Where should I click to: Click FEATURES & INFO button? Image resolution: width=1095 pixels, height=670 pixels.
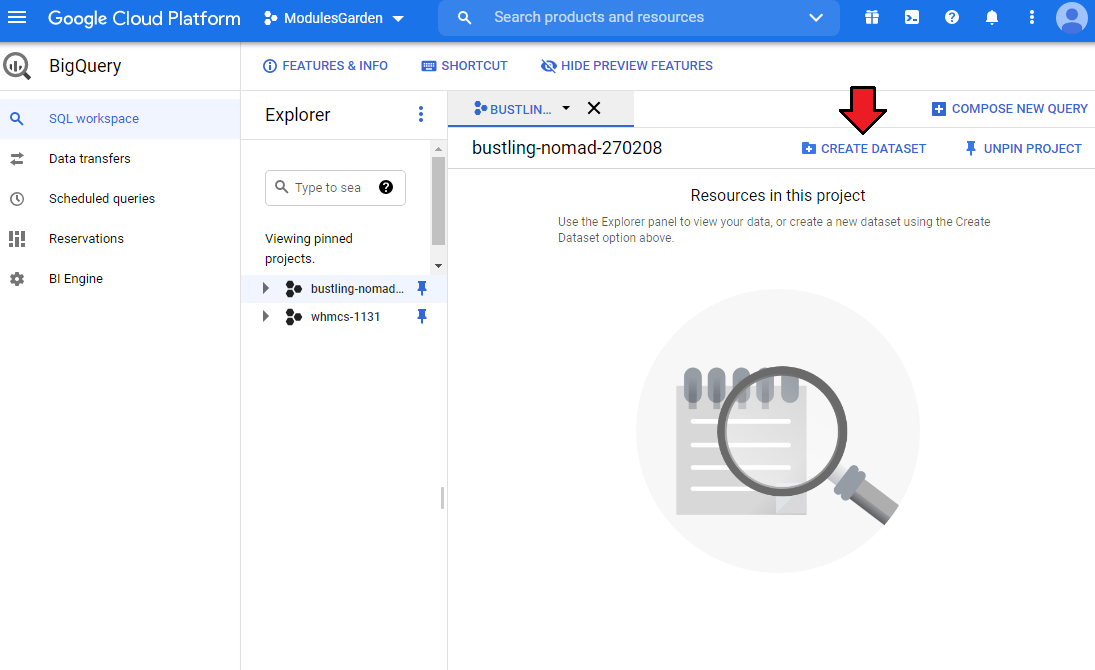click(x=325, y=66)
